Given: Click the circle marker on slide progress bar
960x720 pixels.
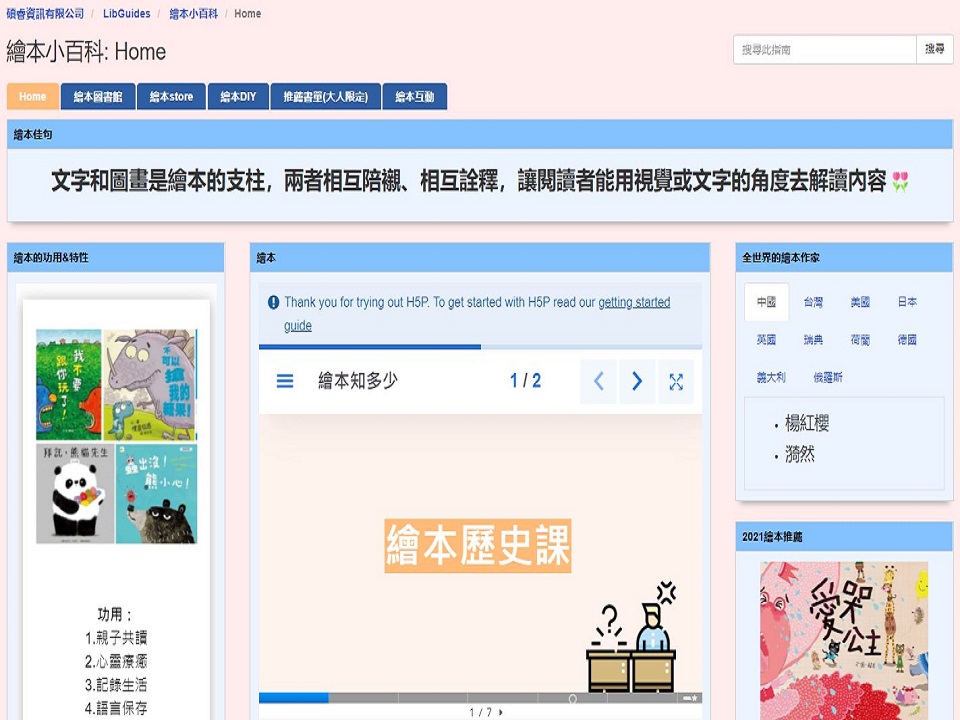Looking at the screenshot, I should pos(572,699).
